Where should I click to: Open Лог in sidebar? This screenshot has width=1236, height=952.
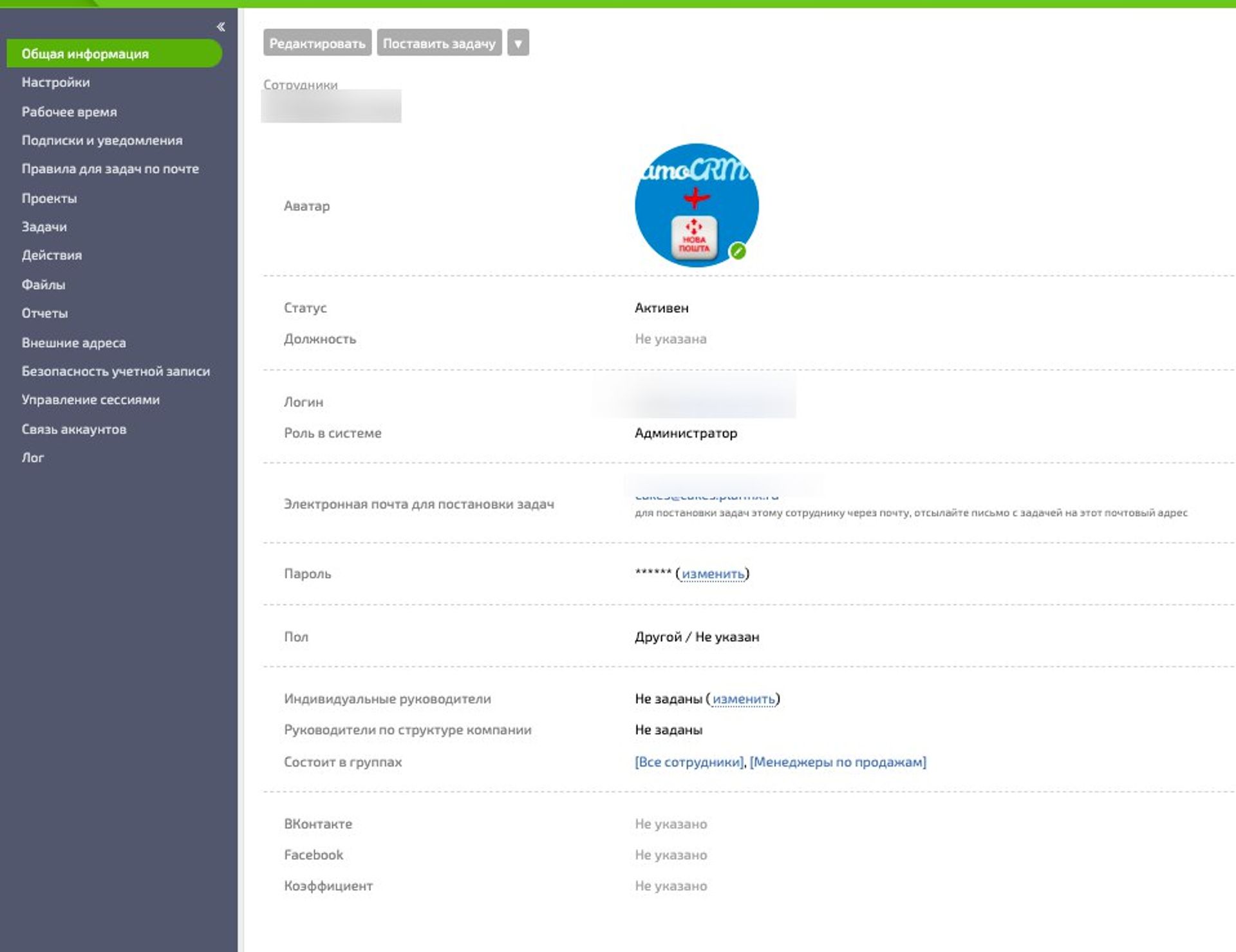click(x=33, y=458)
